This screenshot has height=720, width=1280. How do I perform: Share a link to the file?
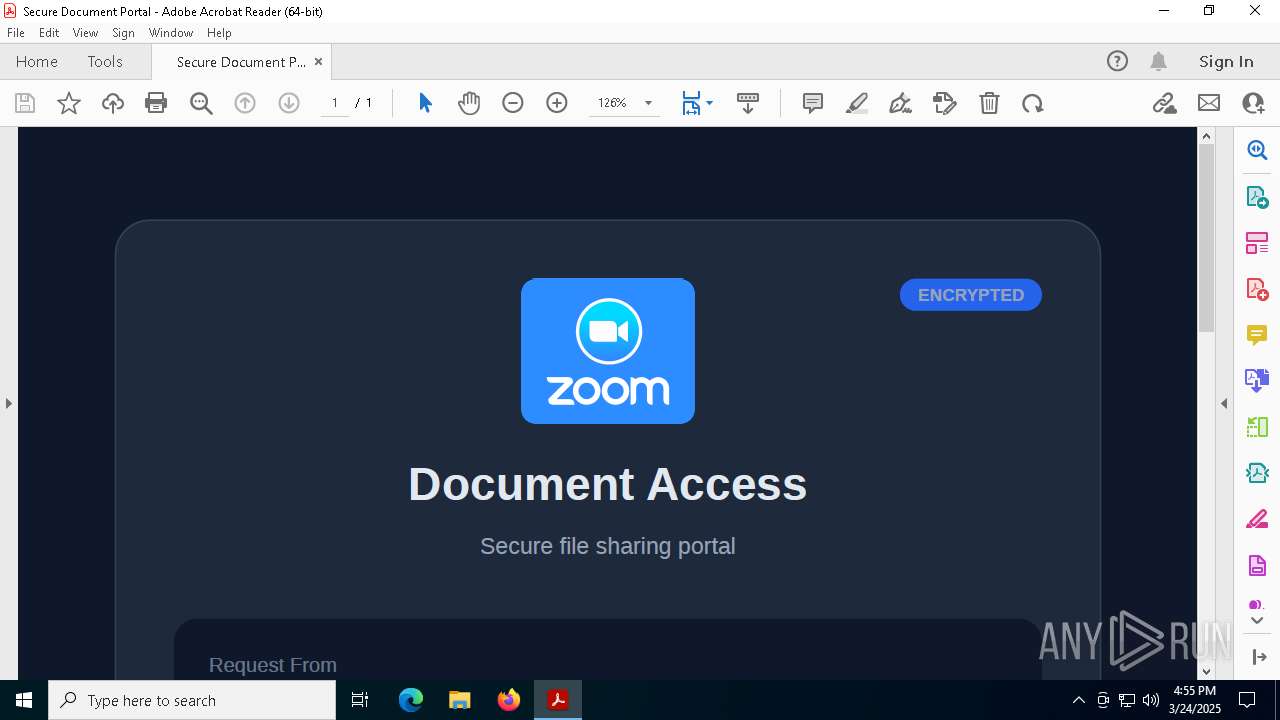tap(1164, 103)
